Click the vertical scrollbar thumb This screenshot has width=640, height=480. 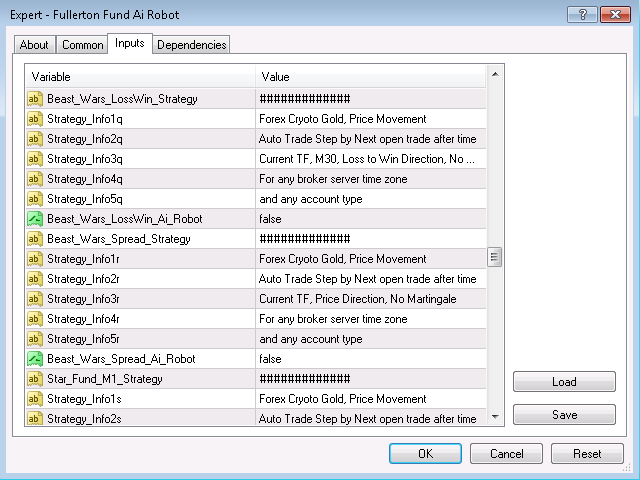point(494,257)
